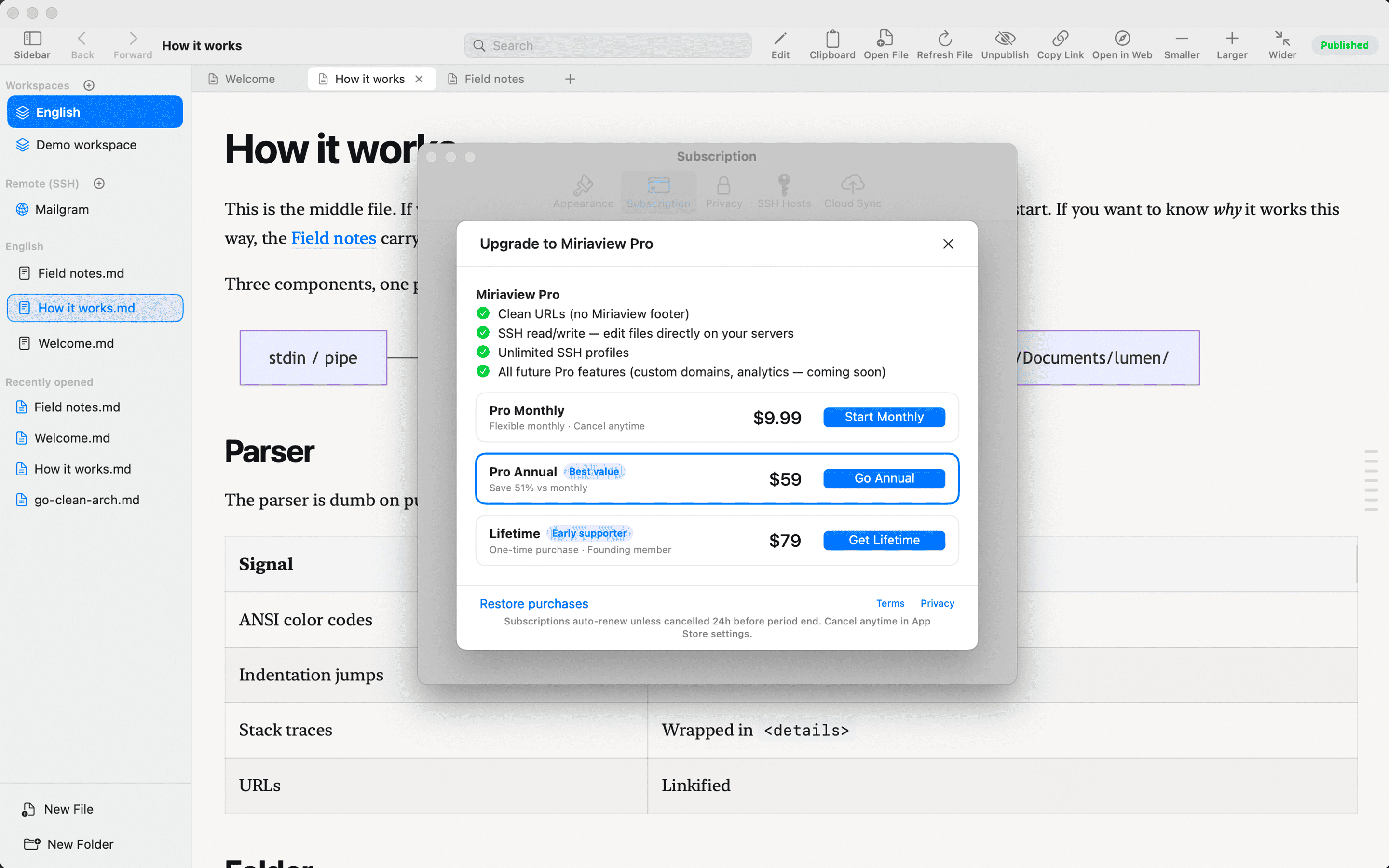Viewport: 1389px width, 868px height.
Task: Select the English workspace
Action: point(95,112)
